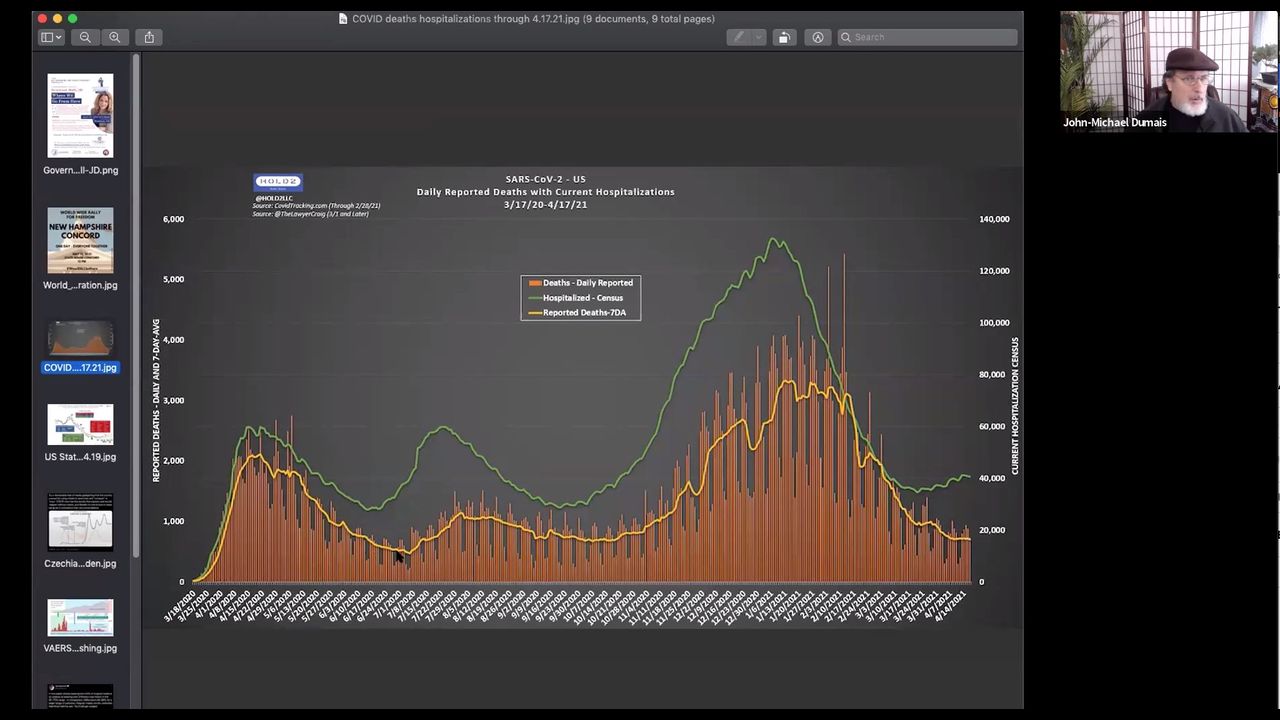Screen dimensions: 1280x720
Task: Select the COVID....17.21.jpg thumbnail
Action: (x=80, y=339)
